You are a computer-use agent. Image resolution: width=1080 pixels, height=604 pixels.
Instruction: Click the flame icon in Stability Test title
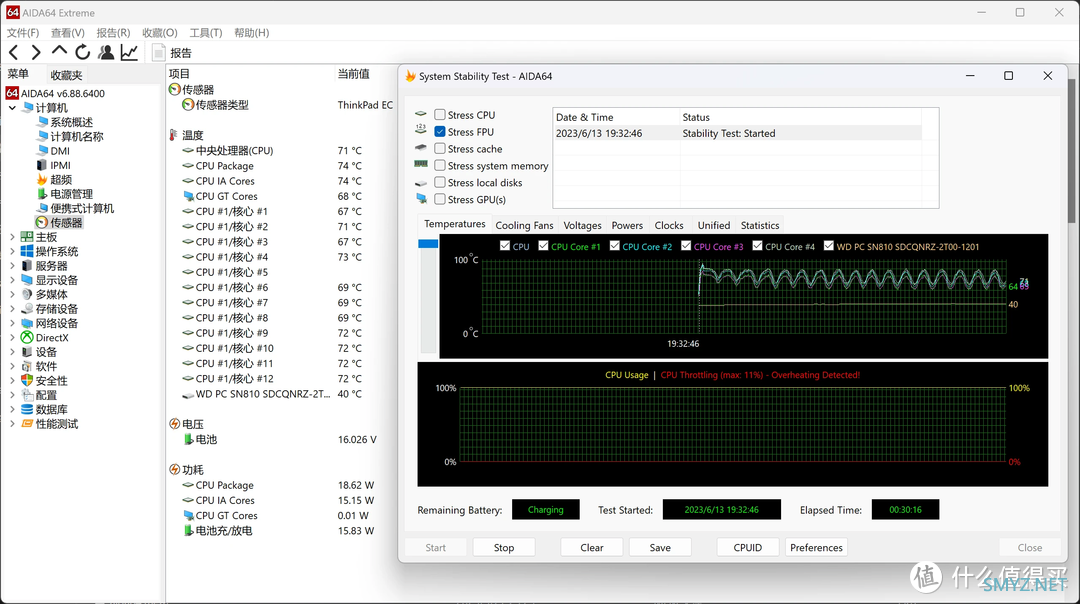click(411, 76)
